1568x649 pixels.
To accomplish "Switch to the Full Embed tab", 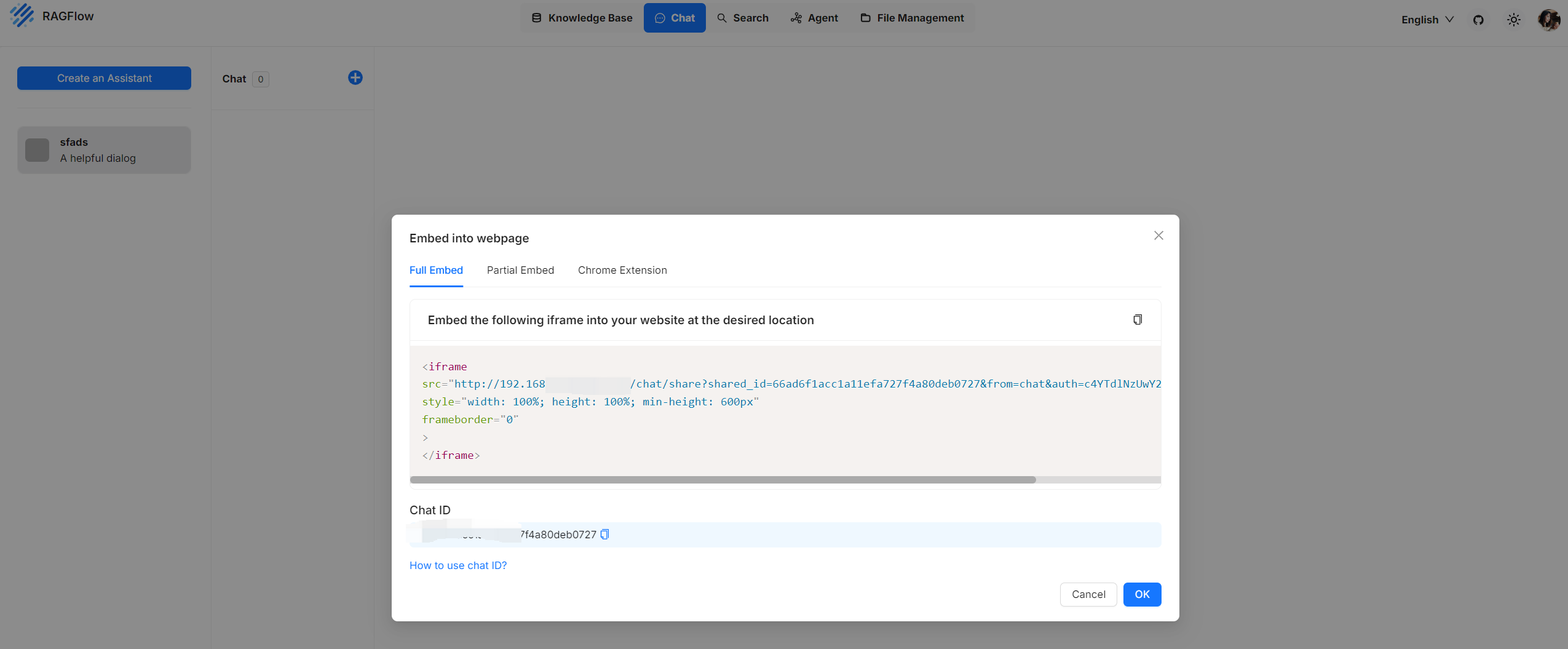I will point(436,270).
